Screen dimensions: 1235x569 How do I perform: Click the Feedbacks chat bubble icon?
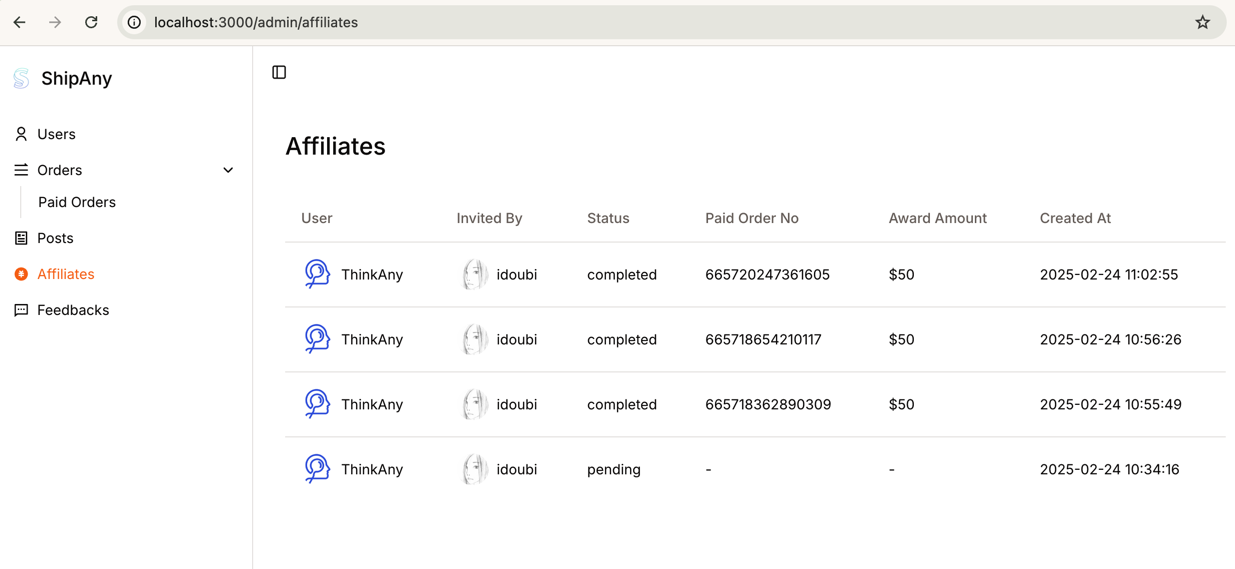tap(21, 310)
